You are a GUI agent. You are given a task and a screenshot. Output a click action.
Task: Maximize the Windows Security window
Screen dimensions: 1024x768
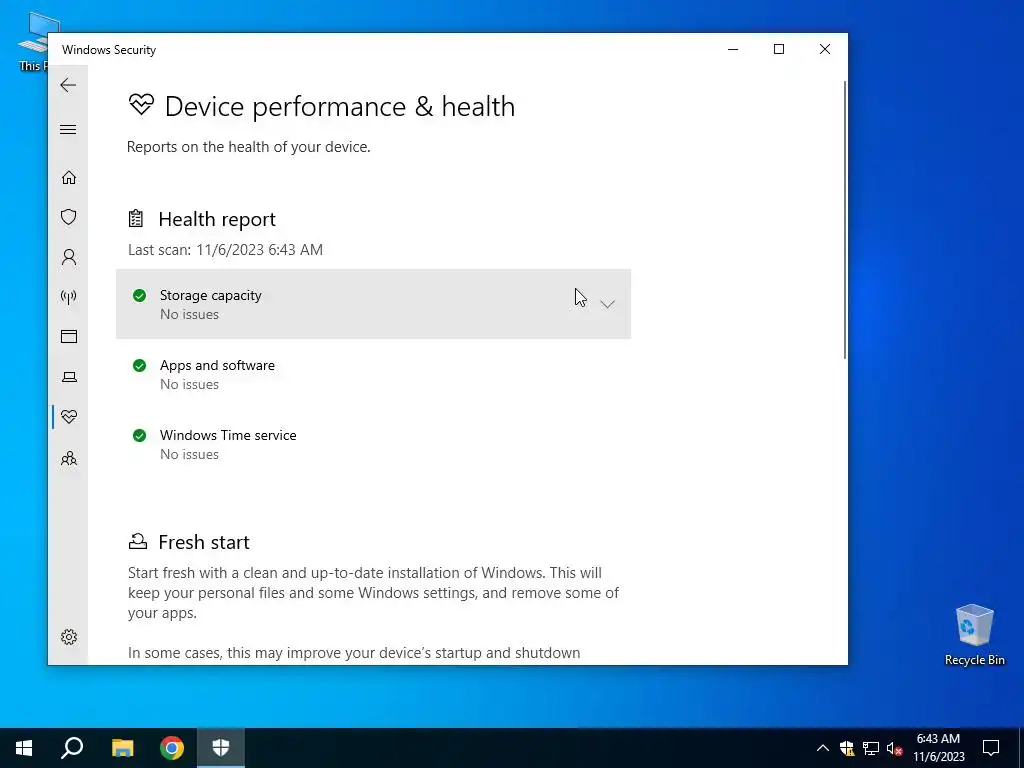(x=778, y=49)
